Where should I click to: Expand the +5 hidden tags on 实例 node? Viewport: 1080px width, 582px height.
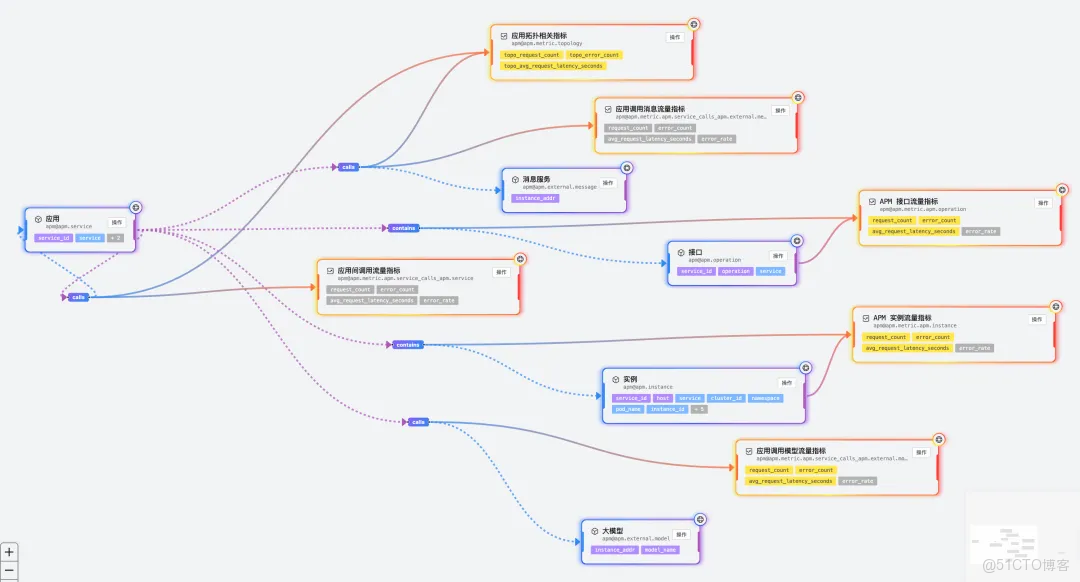(x=699, y=409)
